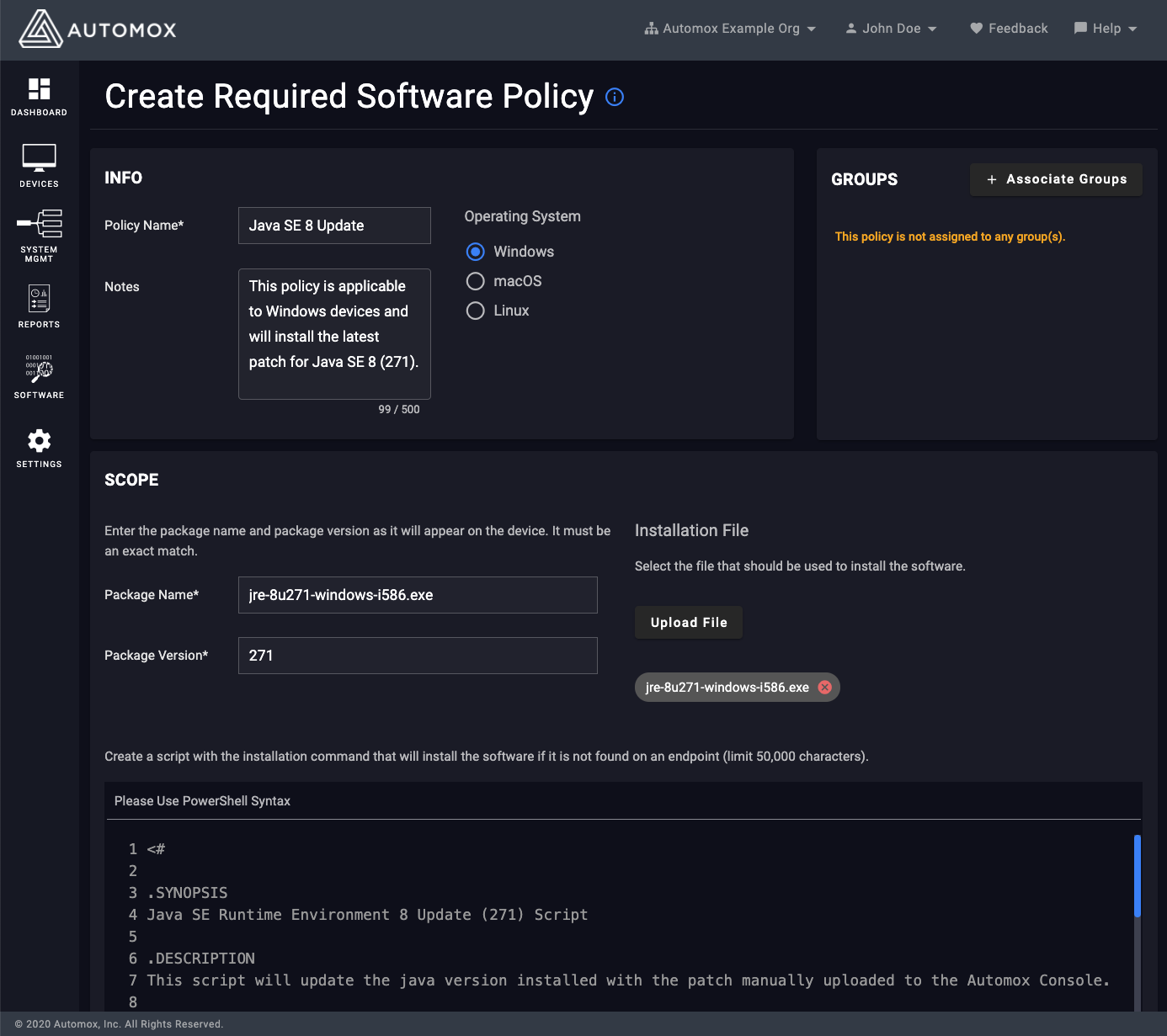Open Reports in the sidebar
This screenshot has height=1036, width=1167.
coord(39,306)
